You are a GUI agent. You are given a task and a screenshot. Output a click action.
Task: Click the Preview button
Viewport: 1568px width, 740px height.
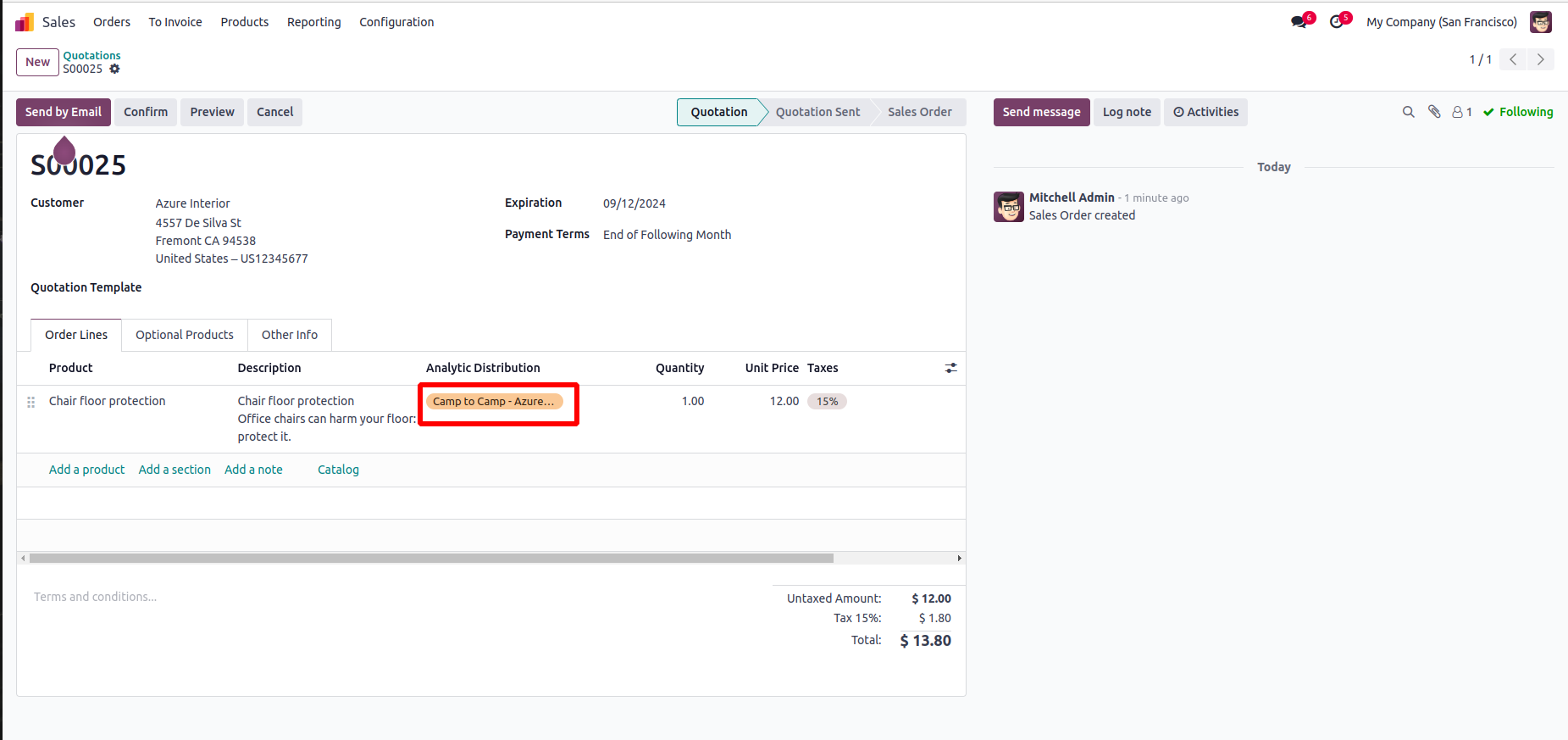(x=213, y=112)
